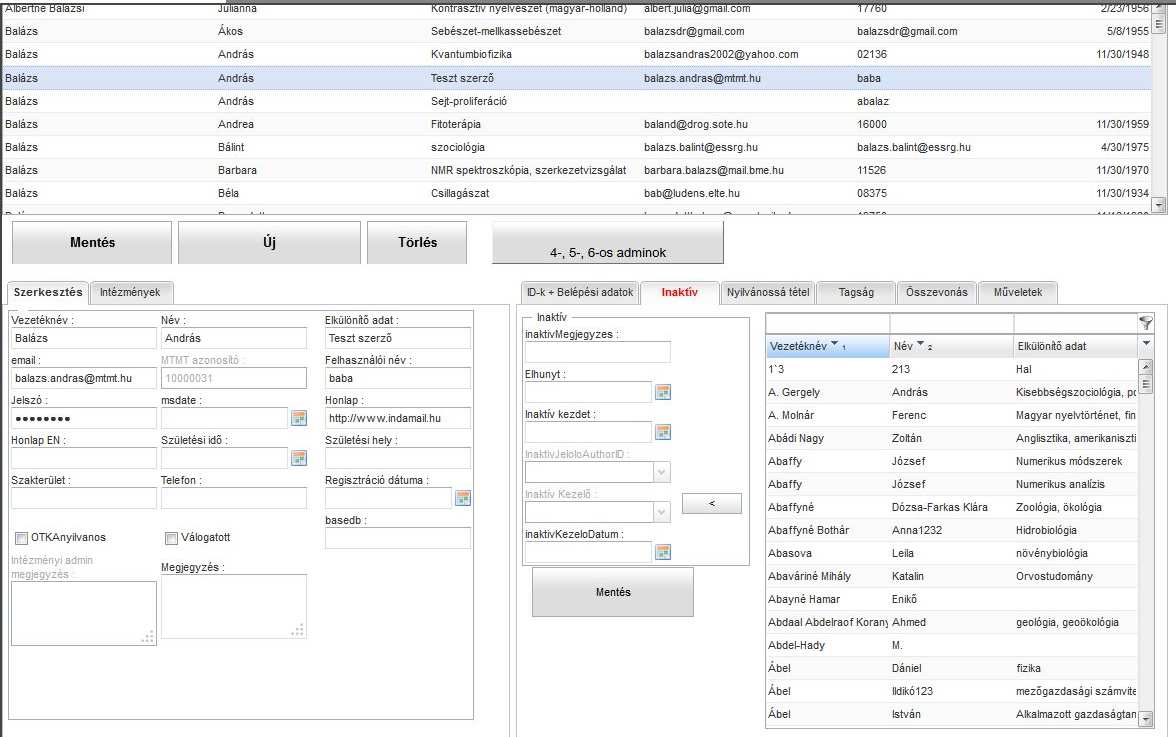The width and height of the screenshot is (1176, 737).
Task: Click the Vezetéknév input field containing Balázs
Action: (x=83, y=338)
